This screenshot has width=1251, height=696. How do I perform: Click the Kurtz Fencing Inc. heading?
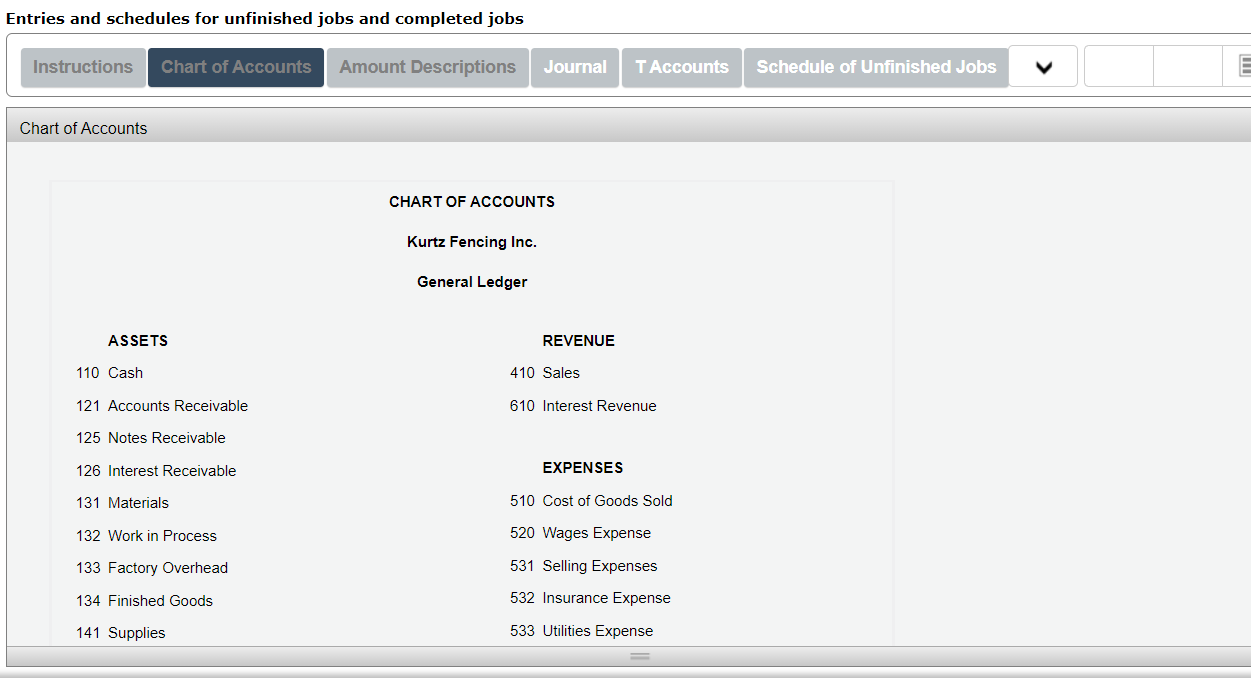point(471,241)
